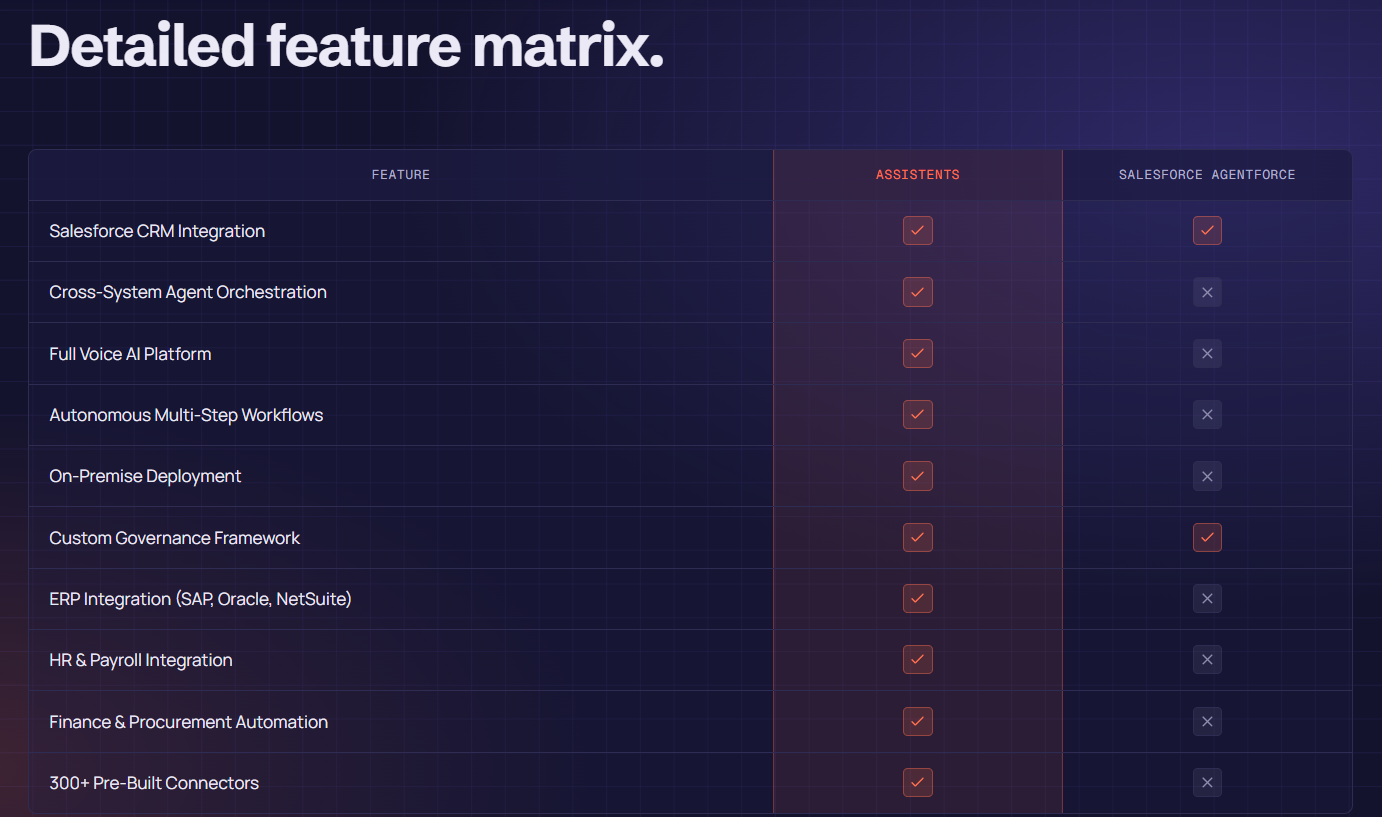The width and height of the screenshot is (1382, 817).
Task: Select the 'Full Voice AI Platform' feature label
Action: (x=130, y=354)
